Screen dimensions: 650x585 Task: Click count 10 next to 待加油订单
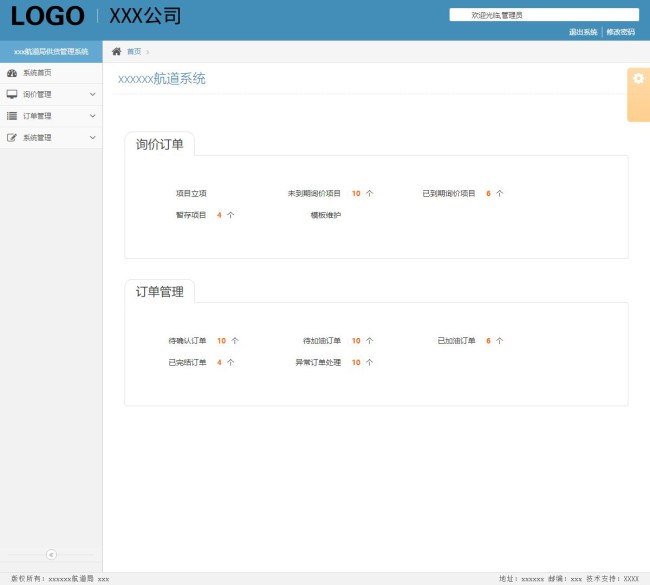pyautogui.click(x=356, y=341)
